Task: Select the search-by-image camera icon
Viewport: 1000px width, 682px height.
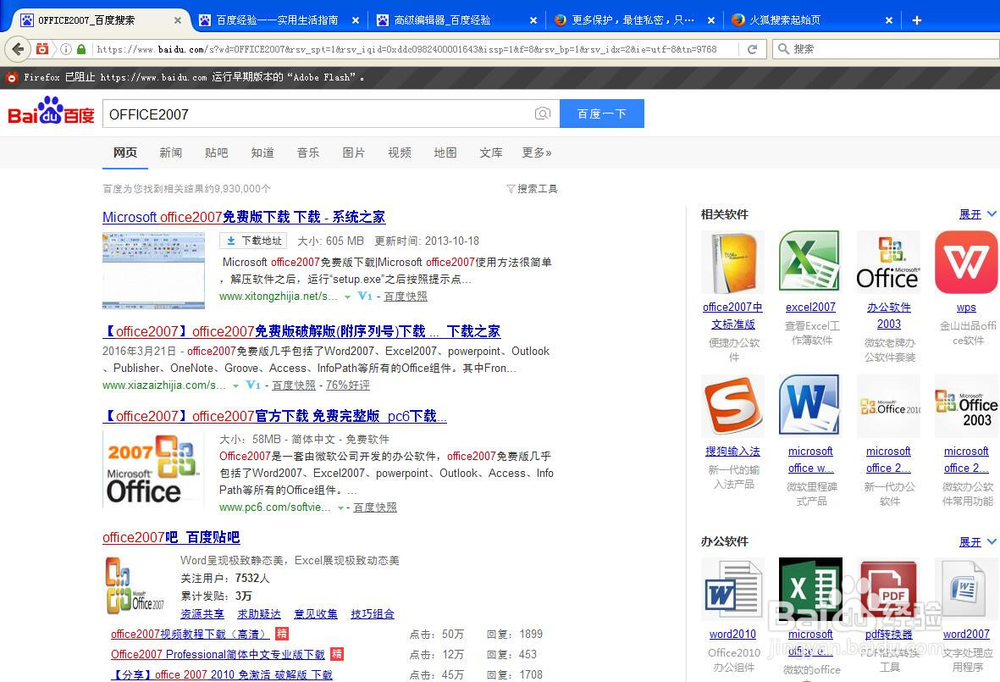Action: pyautogui.click(x=543, y=113)
